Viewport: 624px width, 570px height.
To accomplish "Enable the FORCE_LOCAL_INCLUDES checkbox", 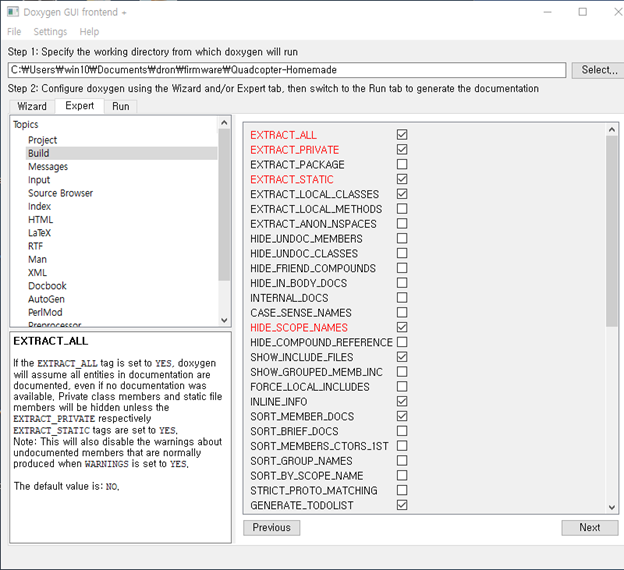I will (x=402, y=386).
